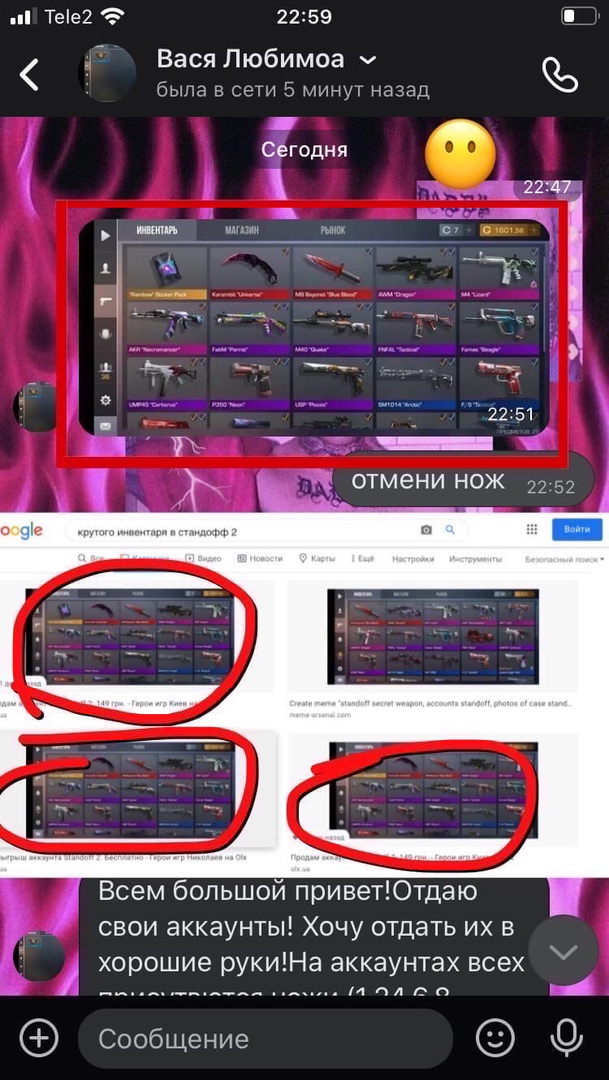The image size is (609, 1080).
Task: Open the emoji sticker picker
Action: coord(495,1037)
